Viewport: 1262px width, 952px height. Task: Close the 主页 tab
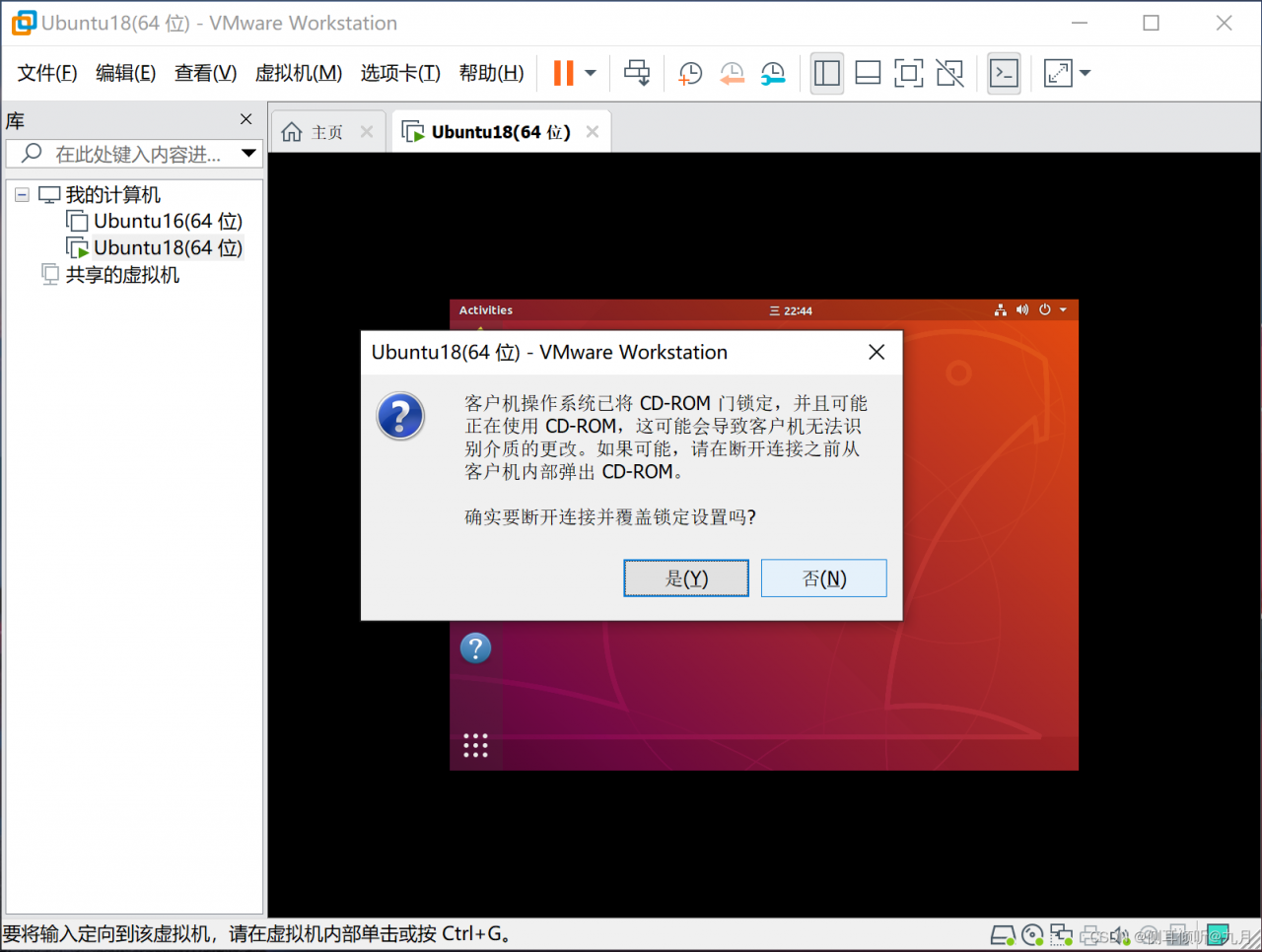pyautogui.click(x=367, y=132)
